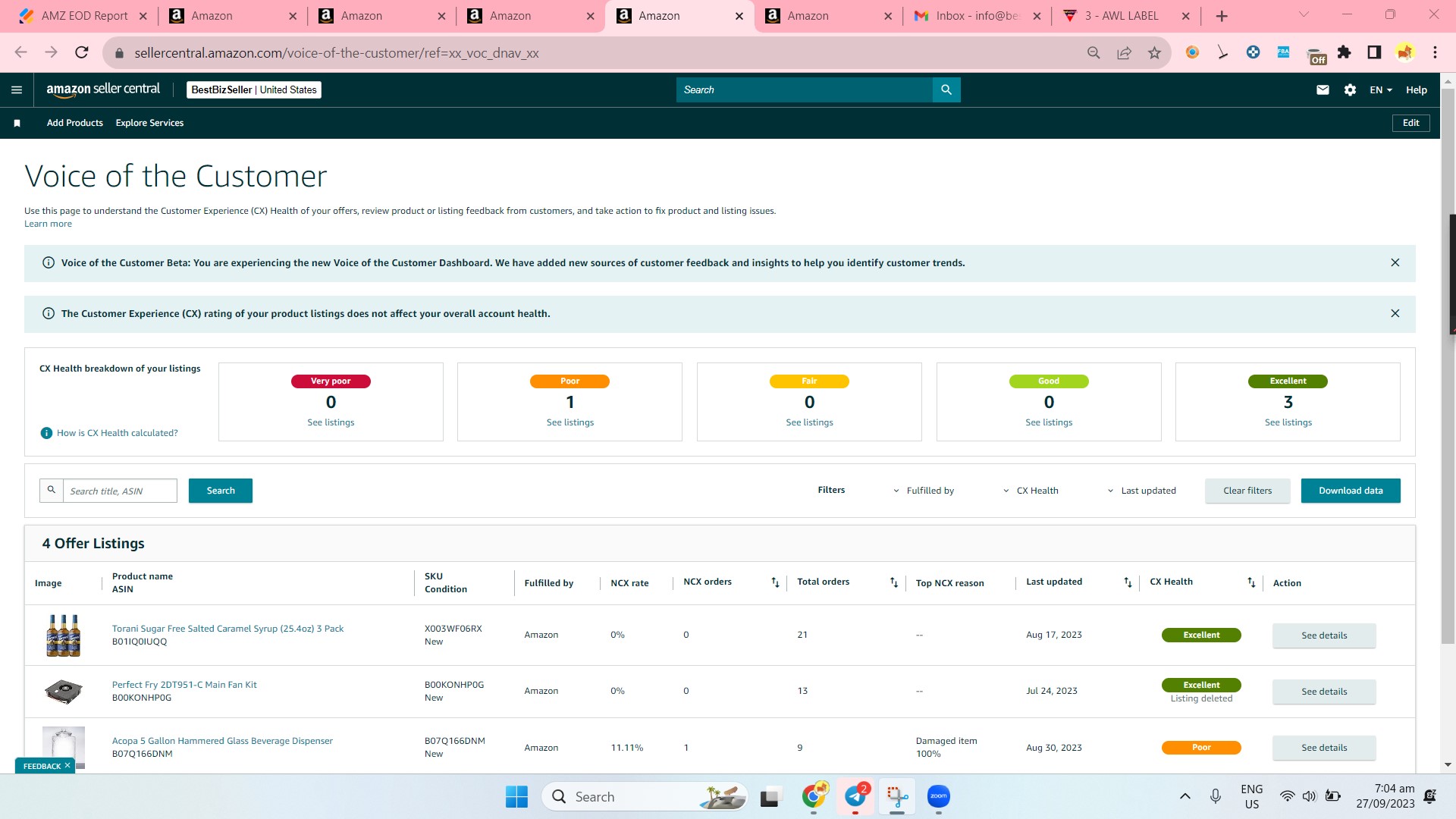Click the Download data button

pyautogui.click(x=1351, y=491)
